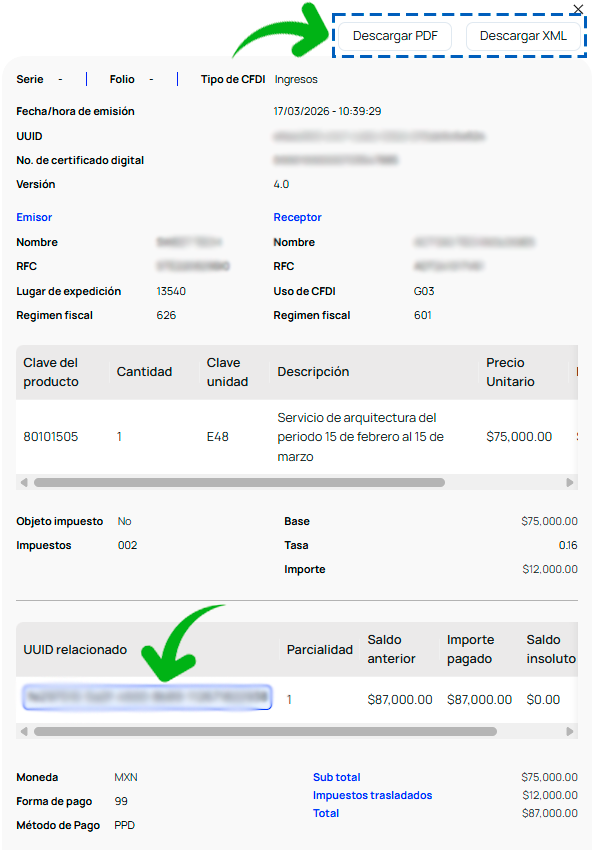Click the Clave del producto column header
The image size is (592, 850).
coord(51,372)
